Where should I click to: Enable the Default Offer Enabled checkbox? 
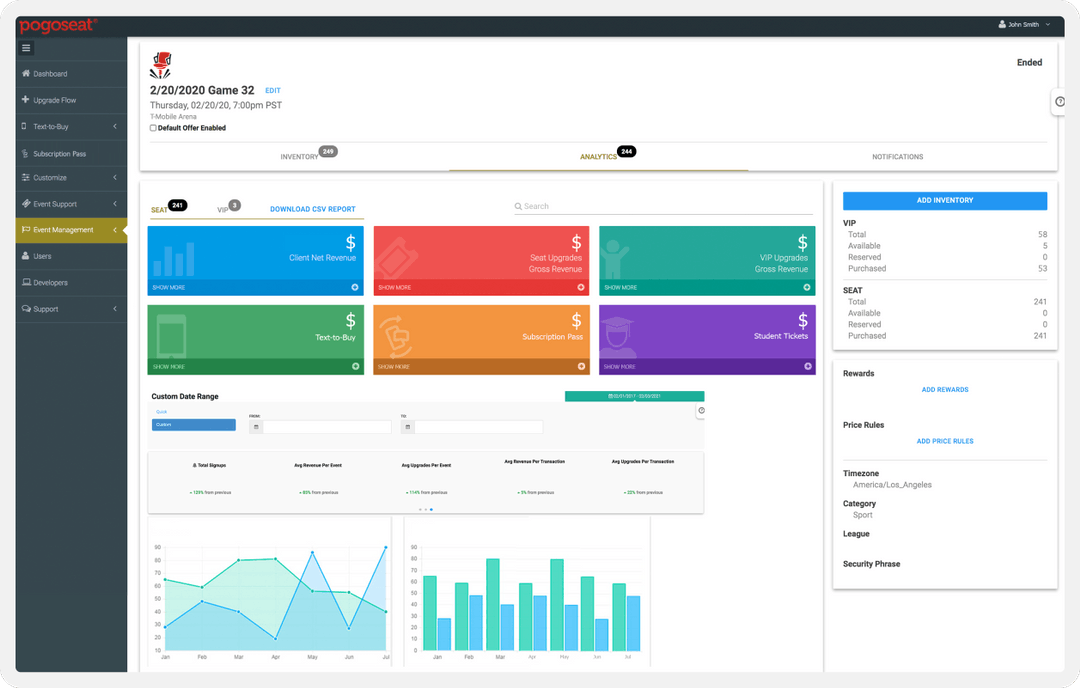(x=153, y=128)
